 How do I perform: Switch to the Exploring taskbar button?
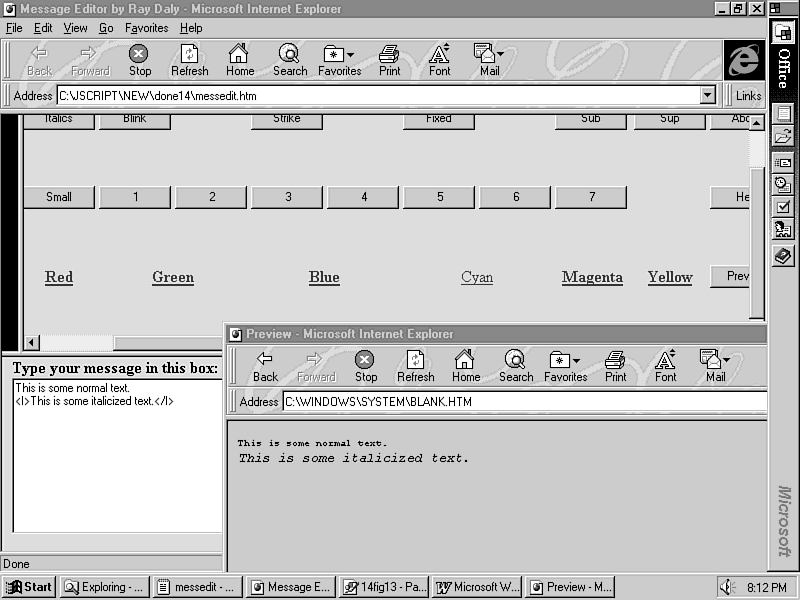coord(105,587)
